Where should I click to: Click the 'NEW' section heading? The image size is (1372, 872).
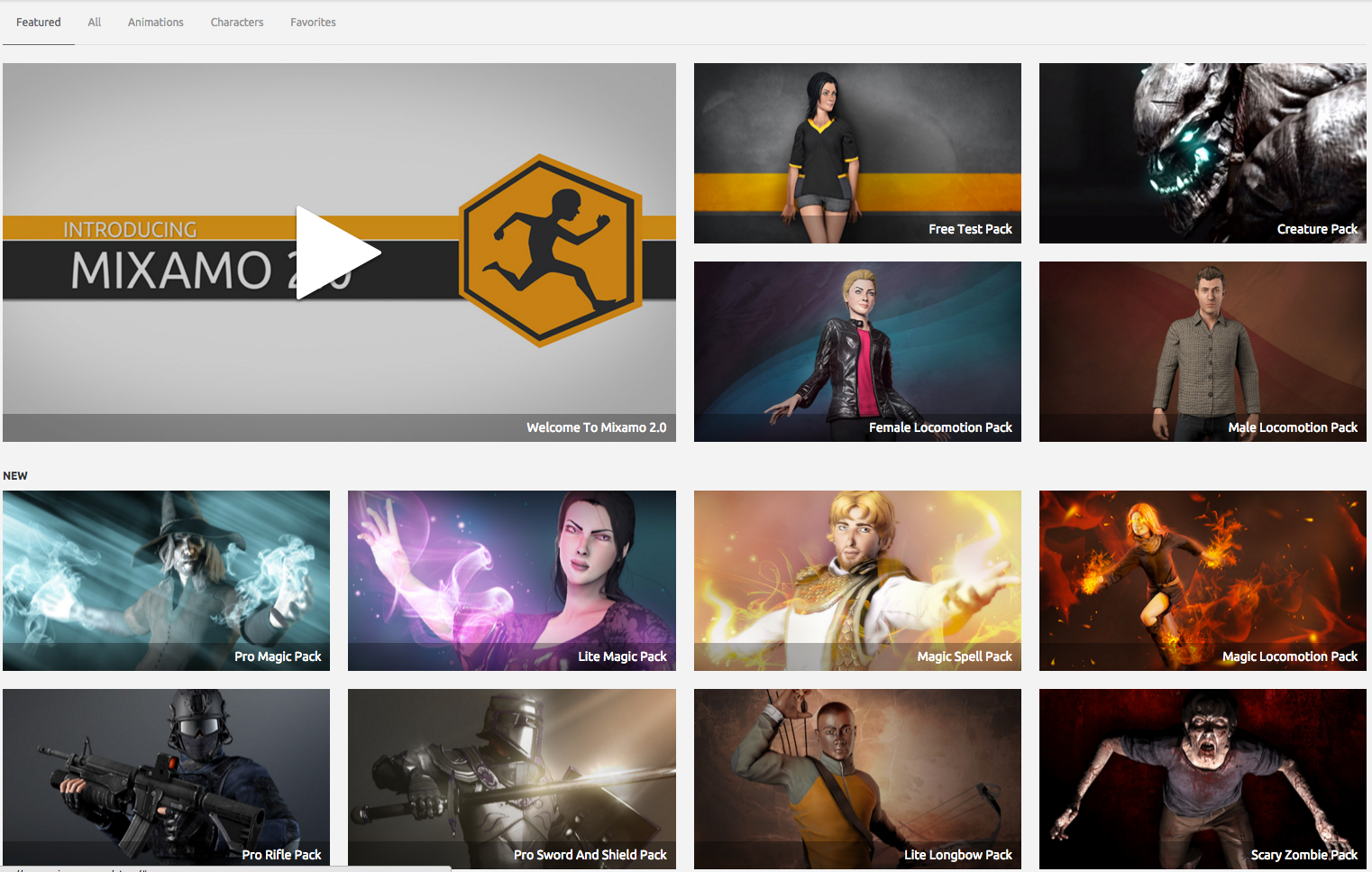[x=15, y=476]
